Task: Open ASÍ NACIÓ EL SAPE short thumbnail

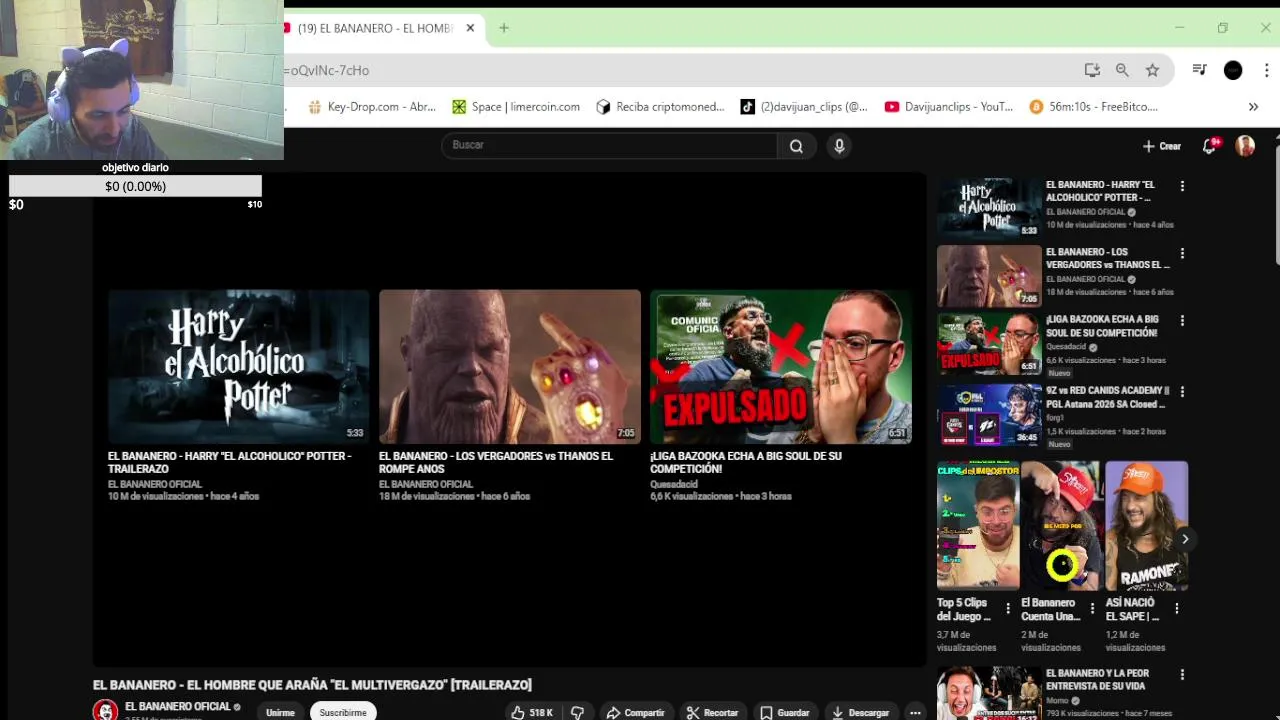Action: (1146, 525)
